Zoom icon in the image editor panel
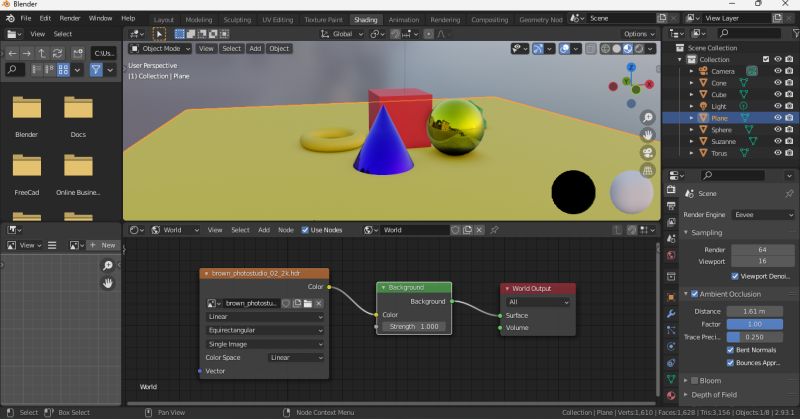Viewport: 800px width, 419px height. click(108, 265)
